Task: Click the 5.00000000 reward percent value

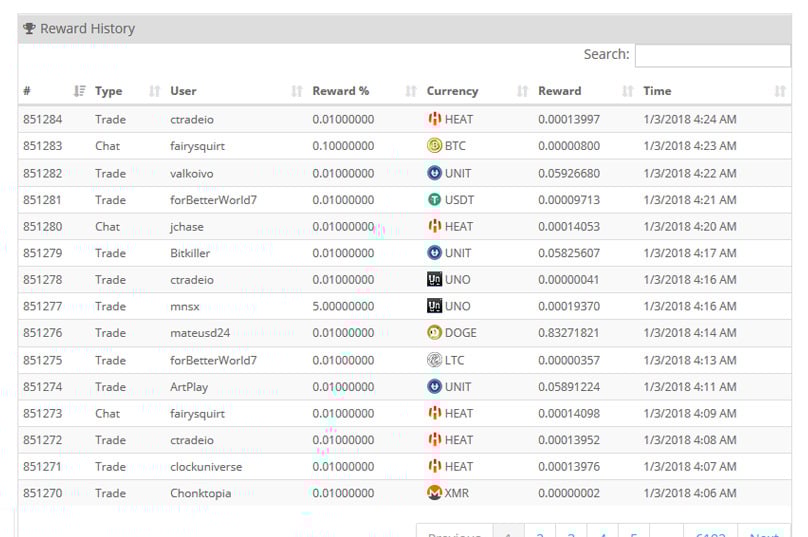Action: click(343, 306)
